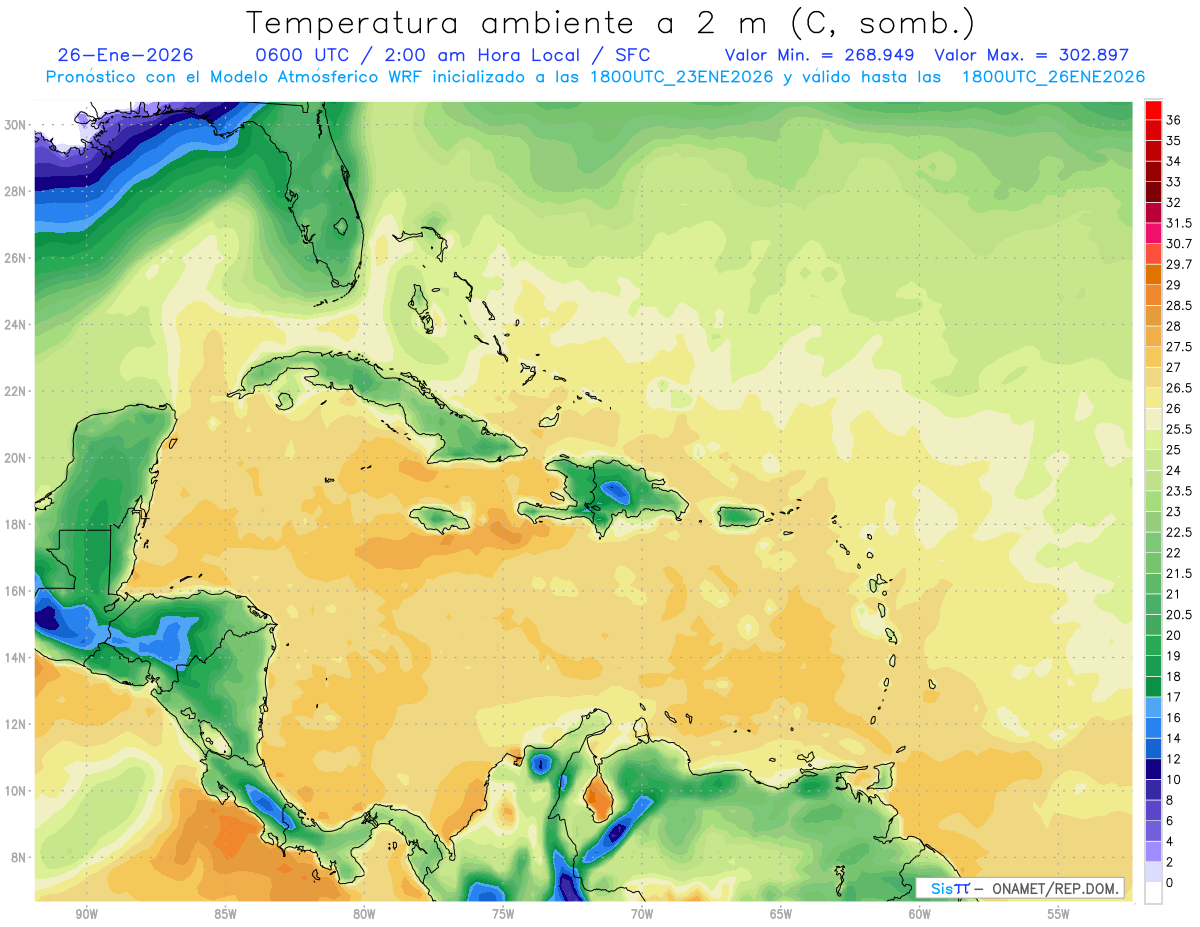Click the "17" color scale label

1174,697
